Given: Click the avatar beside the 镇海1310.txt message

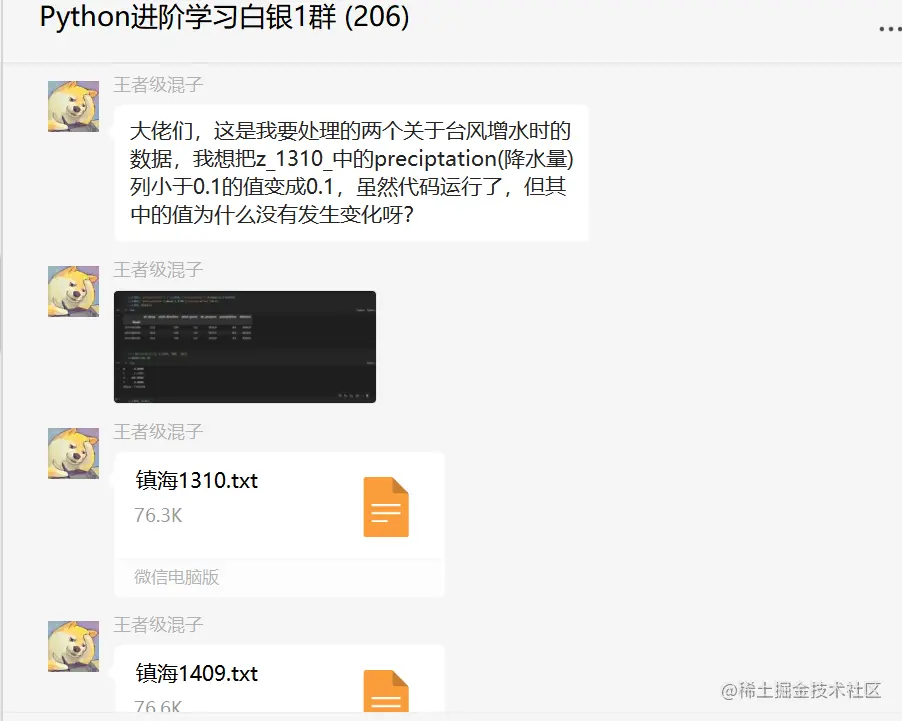Looking at the screenshot, I should click(x=74, y=453).
